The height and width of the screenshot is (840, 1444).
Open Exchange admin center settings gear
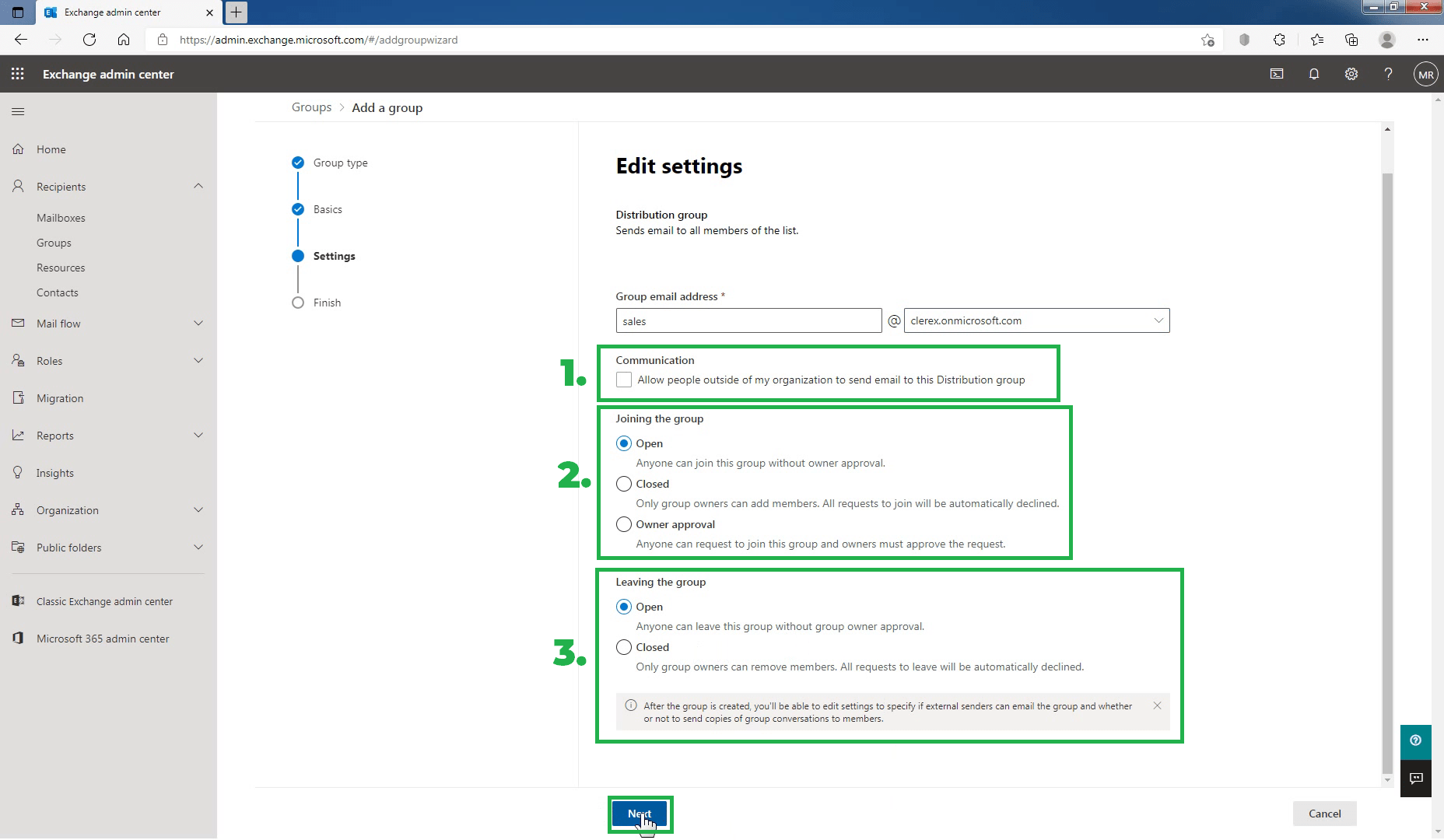(1351, 74)
